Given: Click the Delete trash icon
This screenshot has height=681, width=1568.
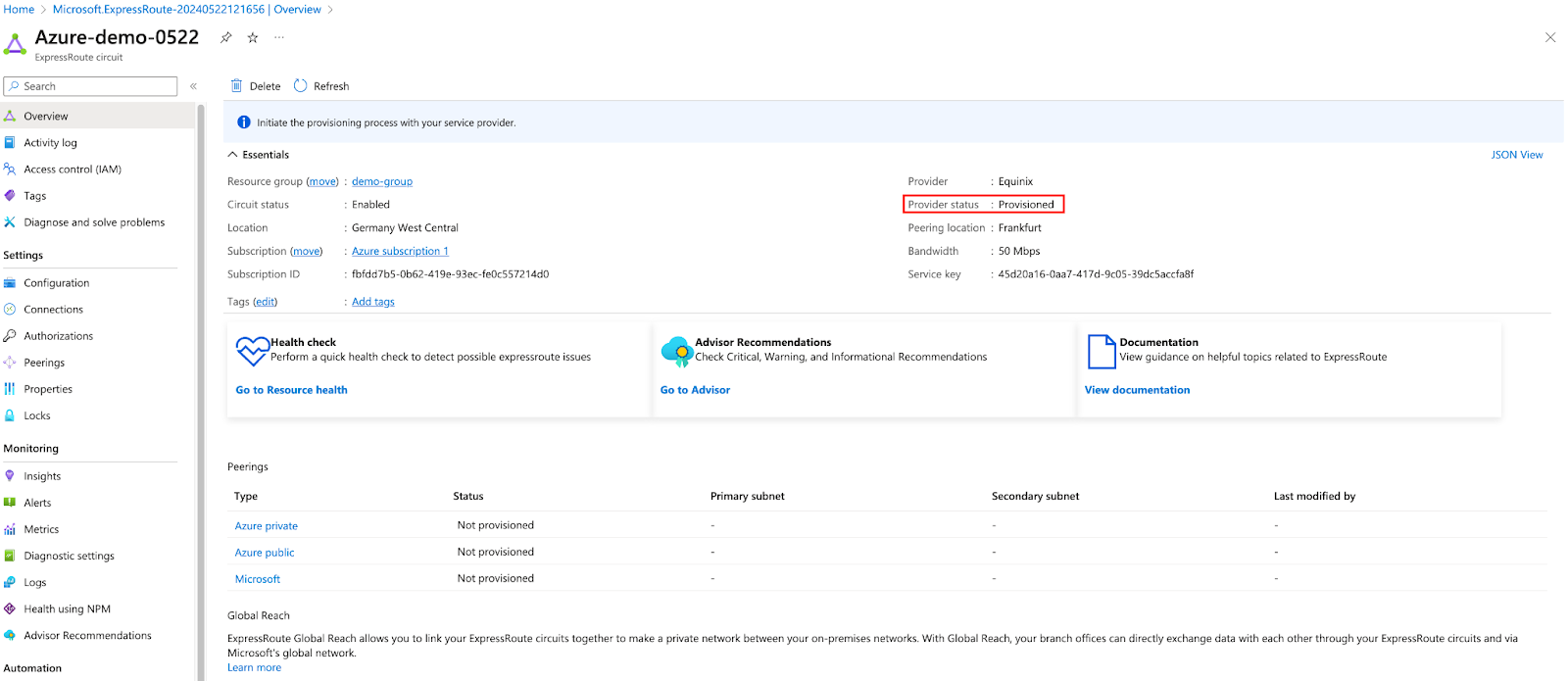Looking at the screenshot, I should pos(236,86).
